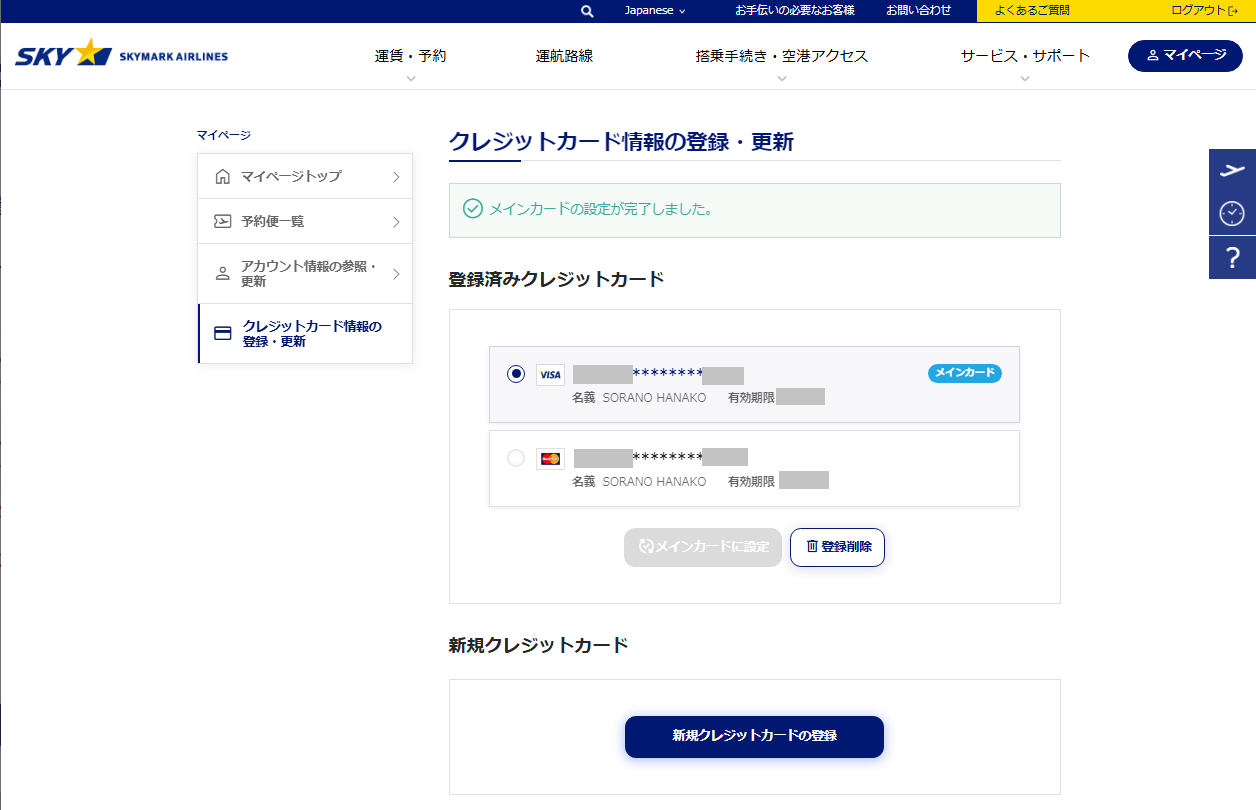Open the Japanese language dropdown
The height and width of the screenshot is (810, 1256).
655,11
